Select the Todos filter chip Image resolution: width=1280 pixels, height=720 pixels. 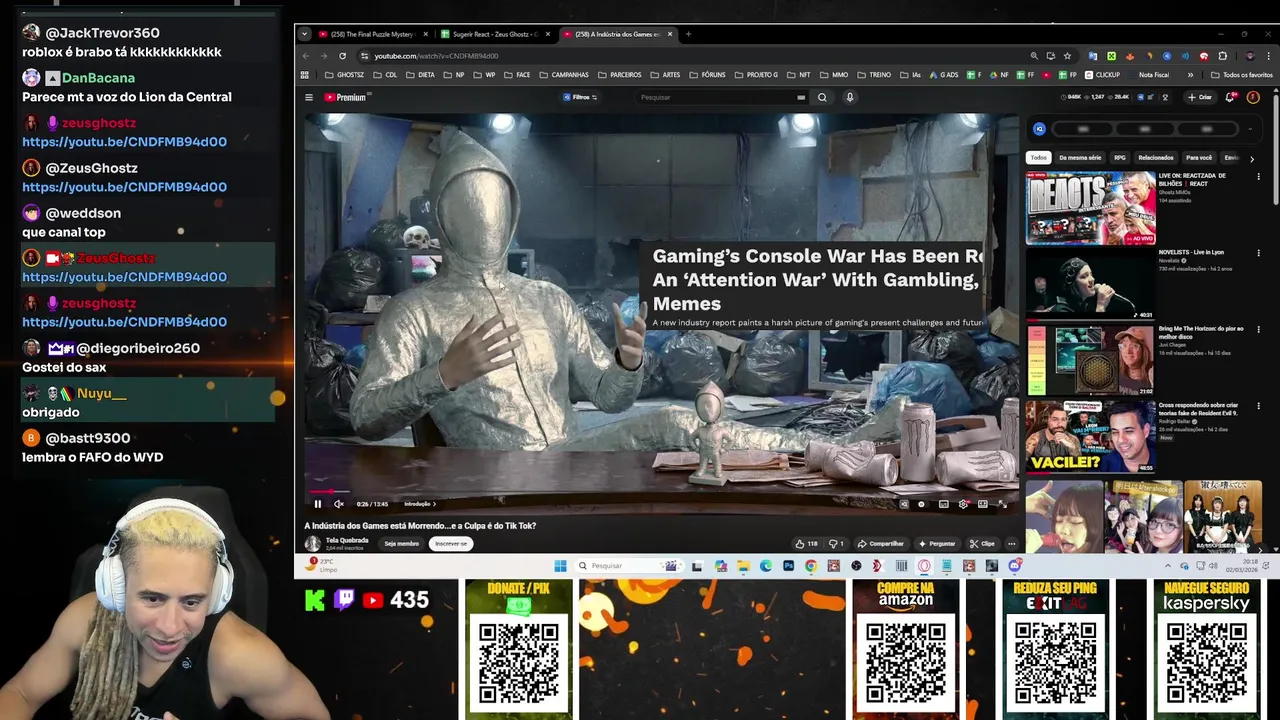[1039, 157]
